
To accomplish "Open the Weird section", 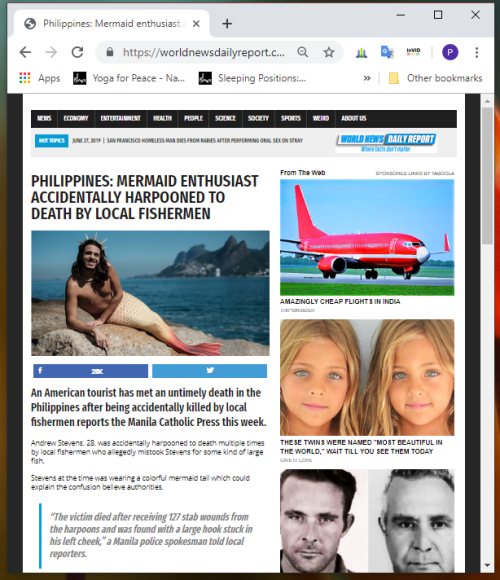I will tap(321, 118).
